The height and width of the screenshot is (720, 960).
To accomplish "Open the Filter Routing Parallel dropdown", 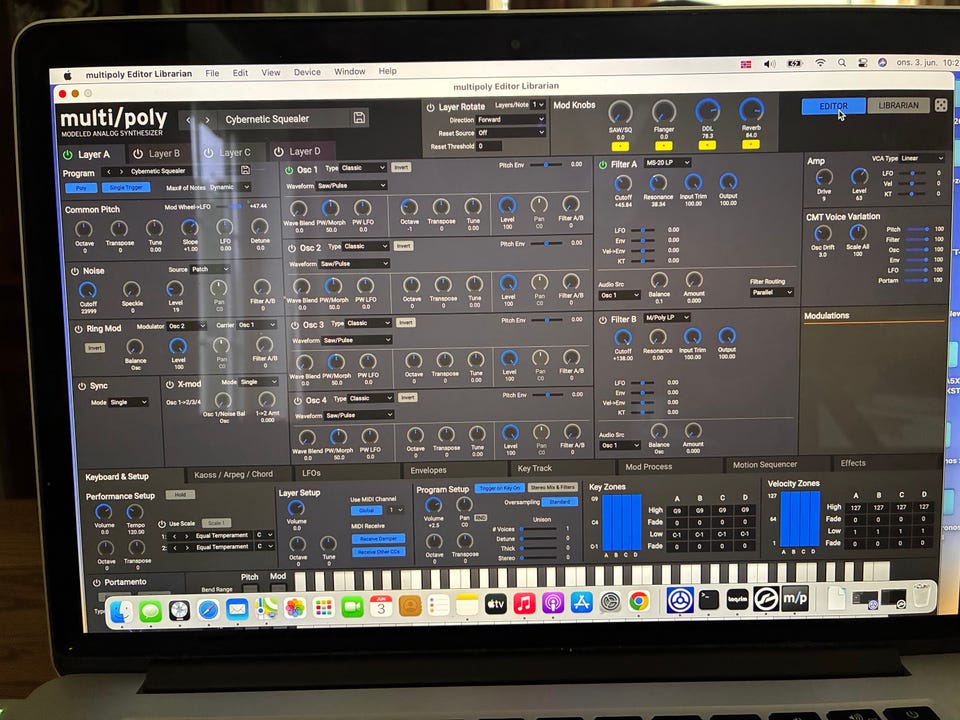I will click(x=771, y=293).
